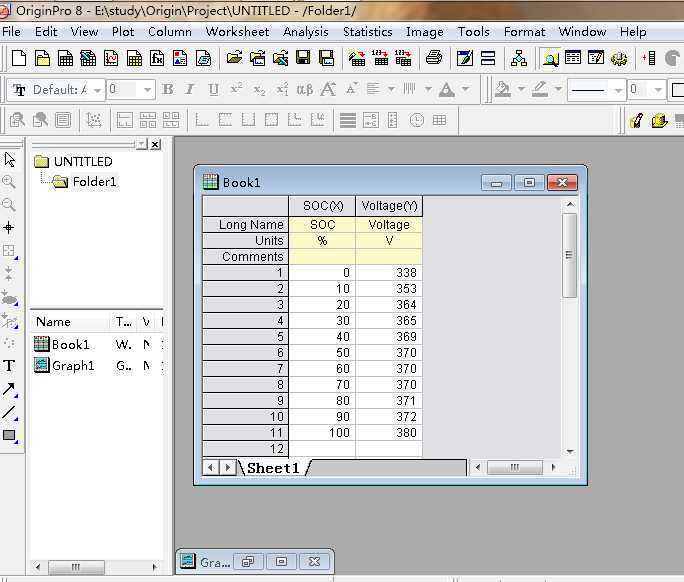Open the text alignment dropdown arrow

click(391, 89)
